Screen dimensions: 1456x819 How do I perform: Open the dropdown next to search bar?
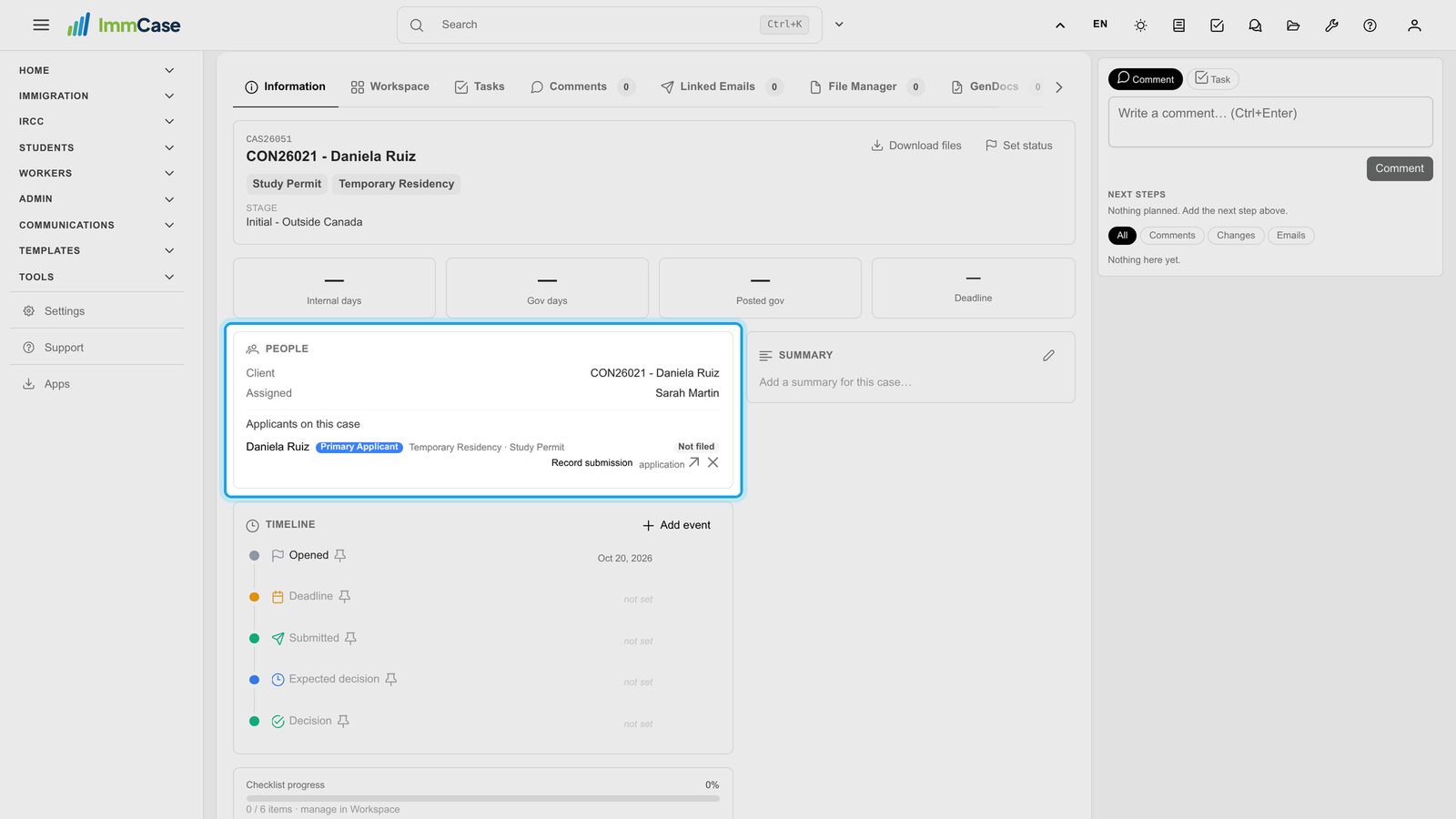pos(839,25)
